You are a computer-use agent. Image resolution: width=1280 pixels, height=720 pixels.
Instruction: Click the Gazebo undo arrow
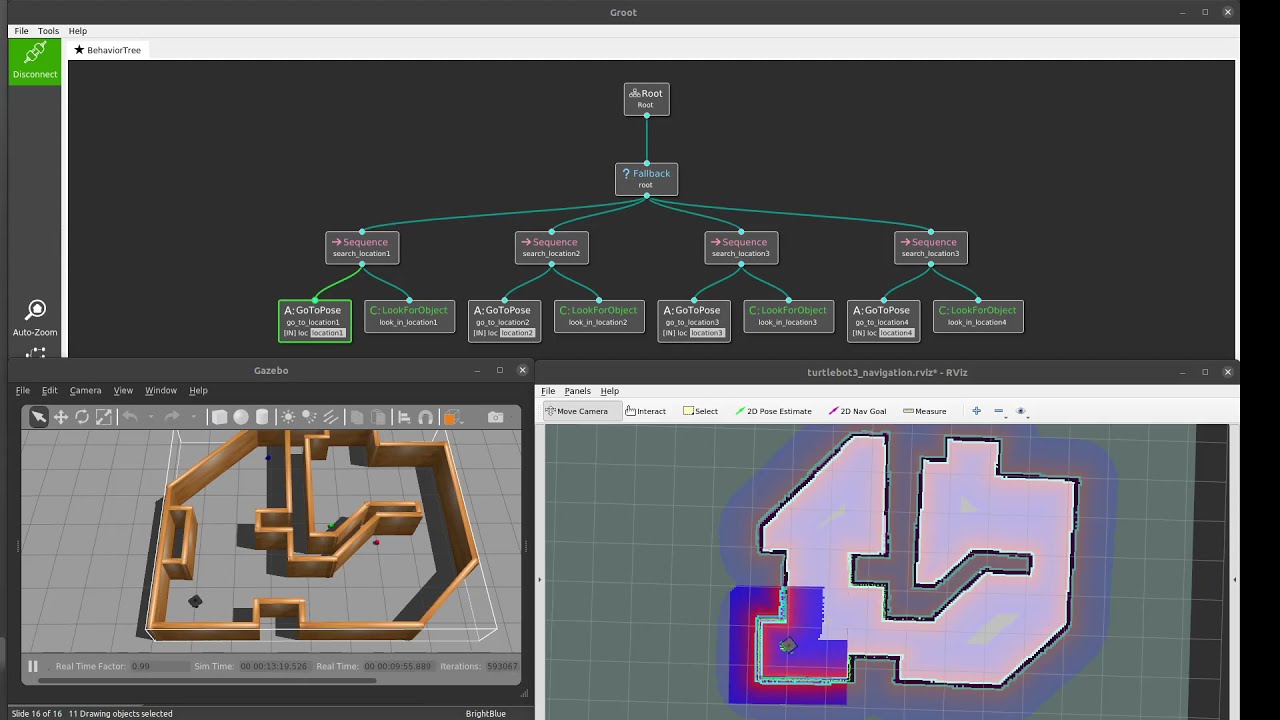[x=130, y=417]
